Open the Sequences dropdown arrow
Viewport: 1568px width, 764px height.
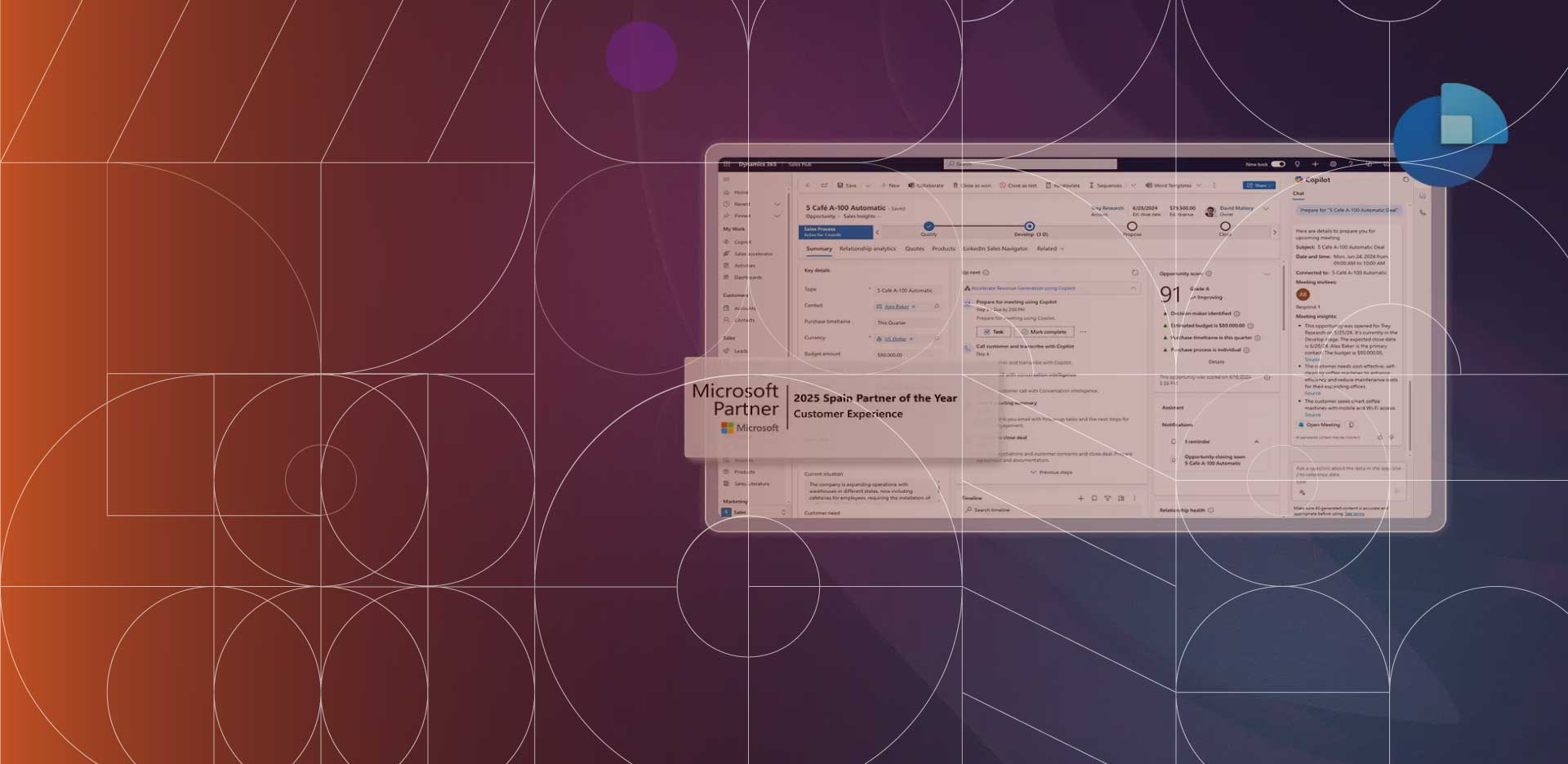1133,185
